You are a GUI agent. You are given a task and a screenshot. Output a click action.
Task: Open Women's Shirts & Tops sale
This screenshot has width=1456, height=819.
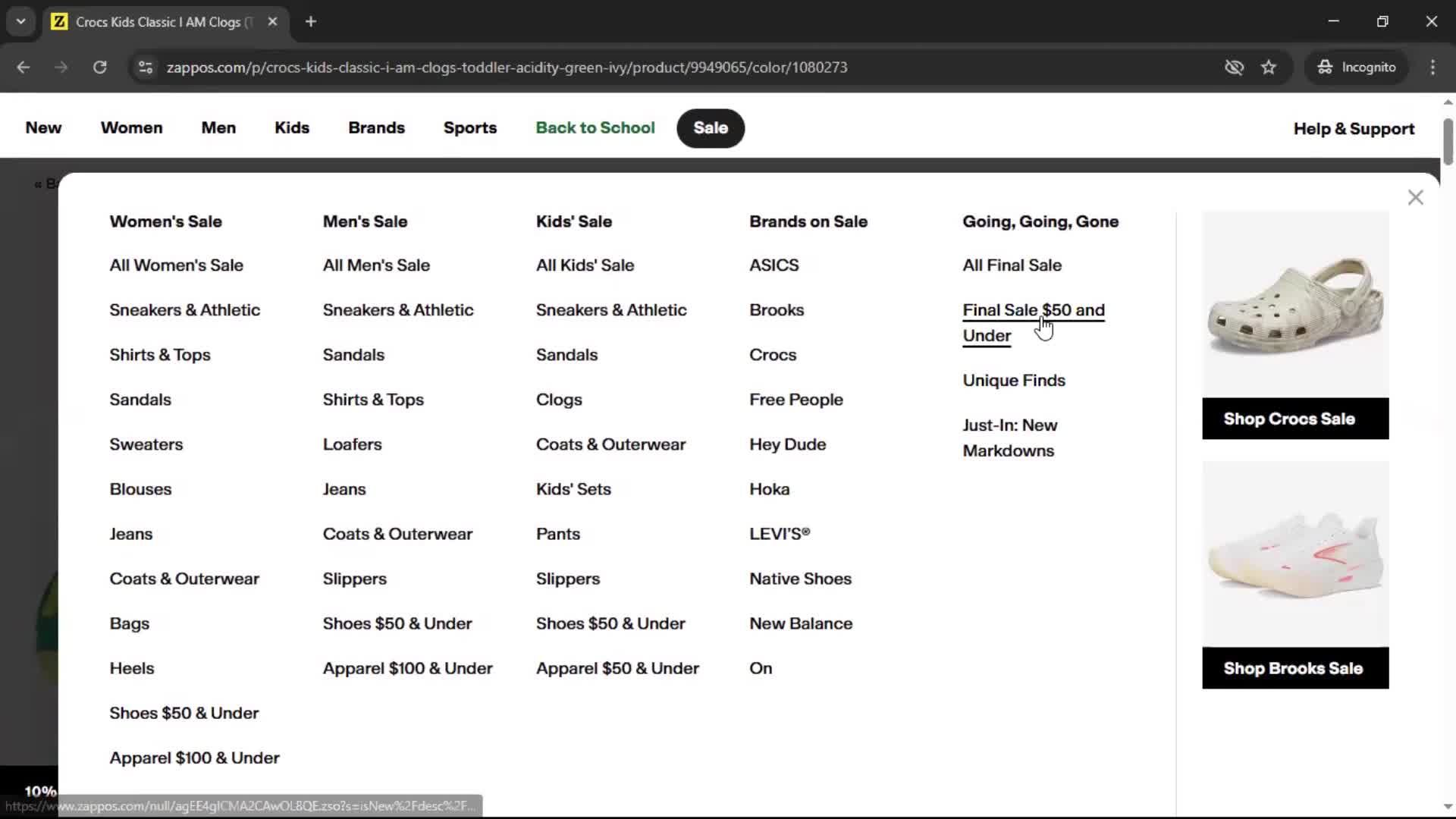[x=160, y=355]
